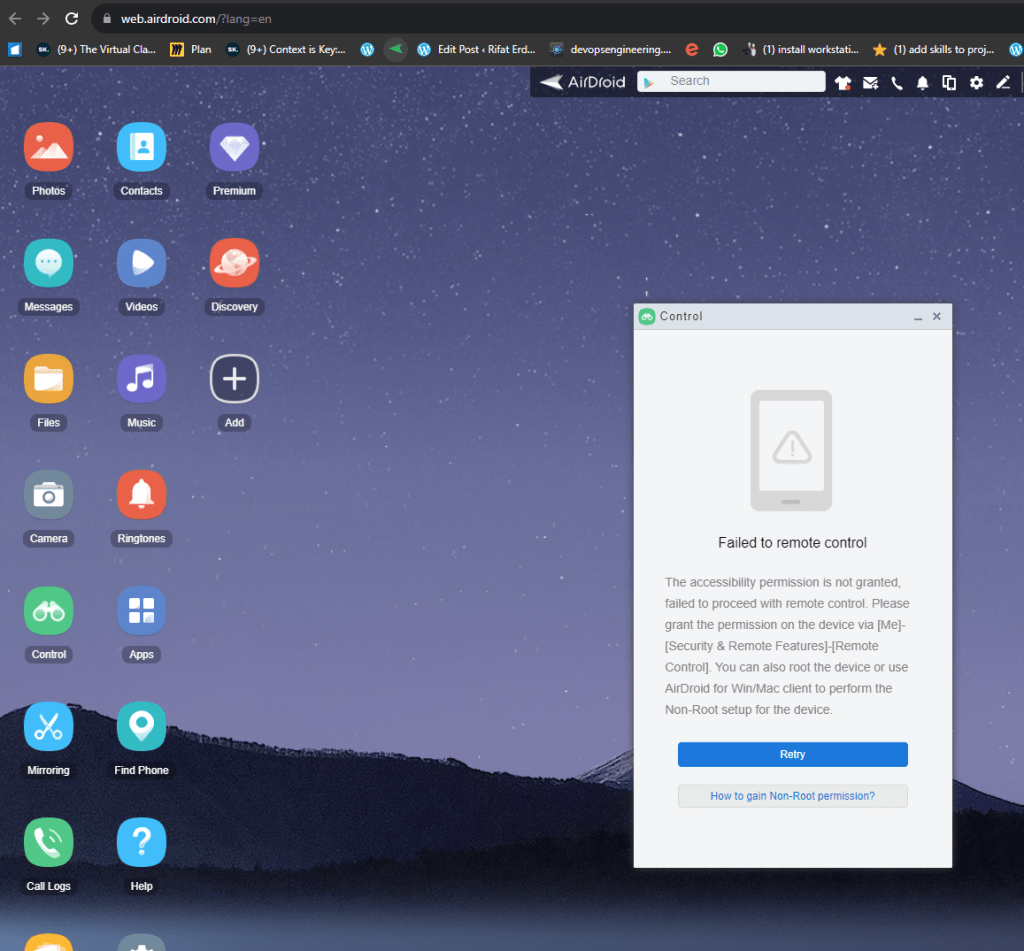Open the WhatsApp bookmark icon
The image size is (1024, 951).
720,50
